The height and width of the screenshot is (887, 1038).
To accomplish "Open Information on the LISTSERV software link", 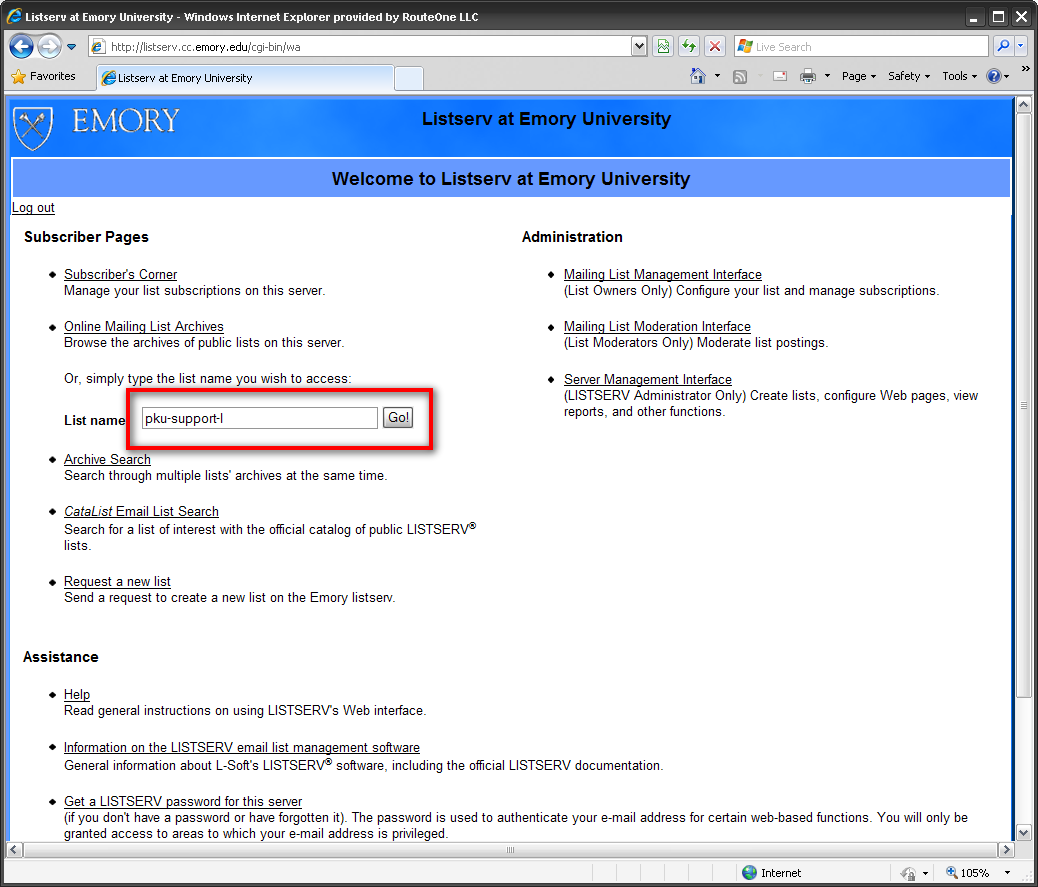I will [242, 747].
